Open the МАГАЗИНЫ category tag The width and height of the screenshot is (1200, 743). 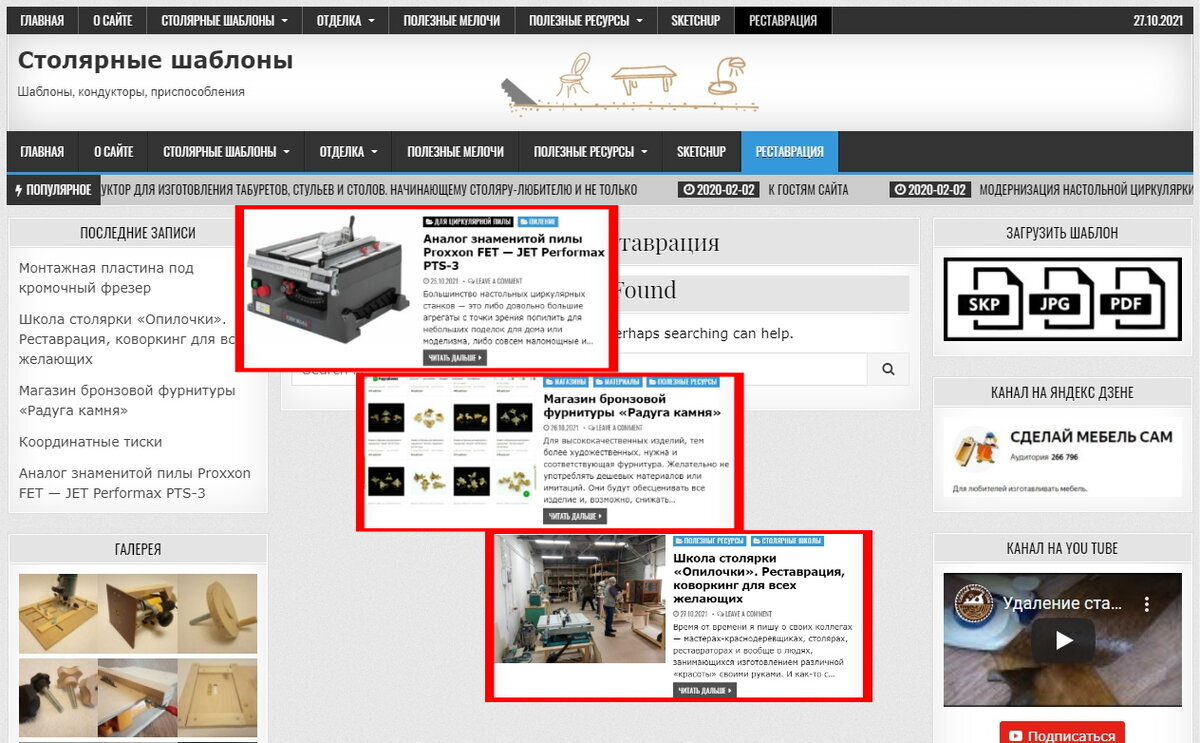[567, 382]
